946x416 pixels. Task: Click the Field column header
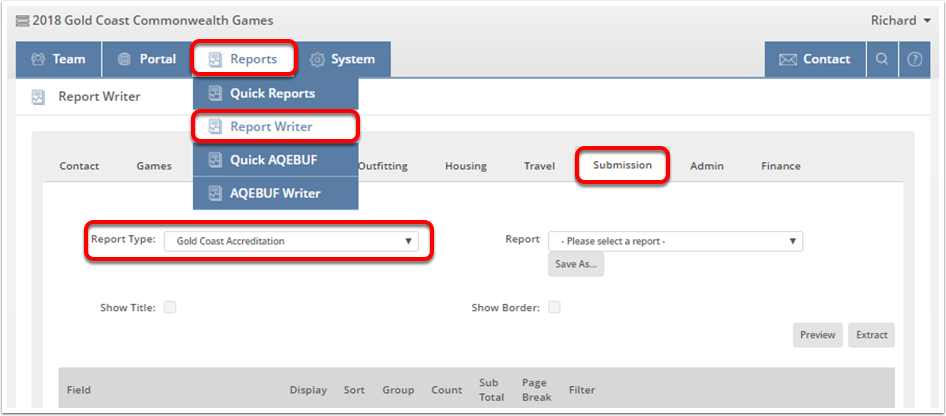coord(78,390)
